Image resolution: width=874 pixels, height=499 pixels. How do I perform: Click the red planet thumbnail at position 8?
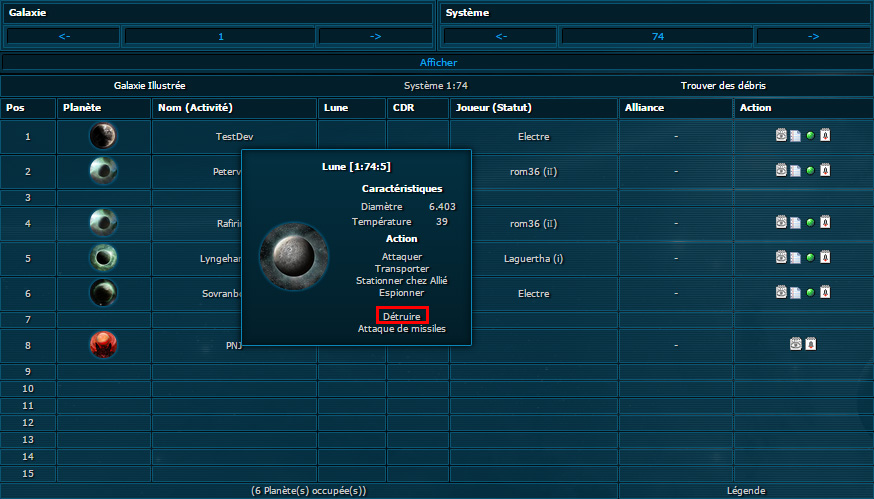103,345
